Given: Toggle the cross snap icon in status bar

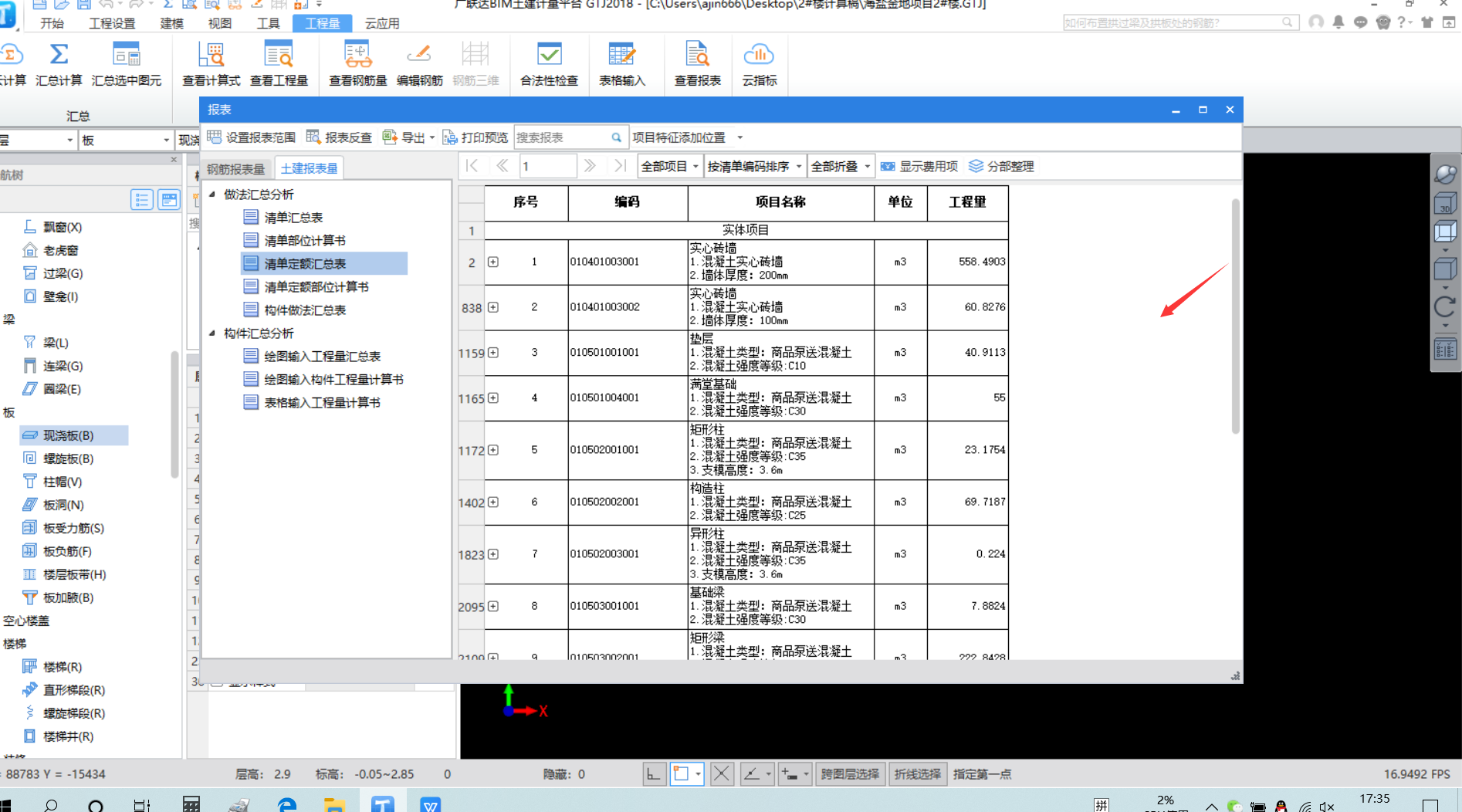Looking at the screenshot, I should tap(722, 774).
